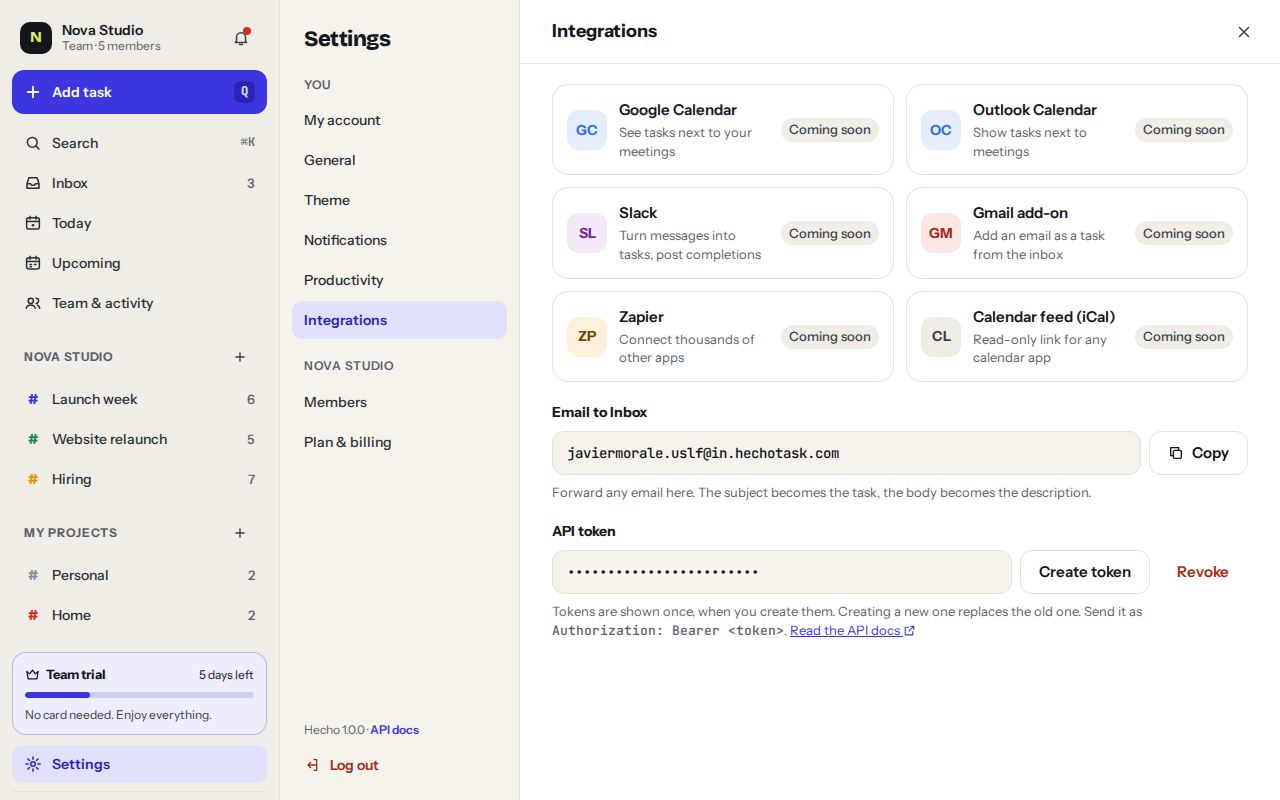Click the Add task button
Viewport: 1280px width, 800px height.
click(x=139, y=92)
